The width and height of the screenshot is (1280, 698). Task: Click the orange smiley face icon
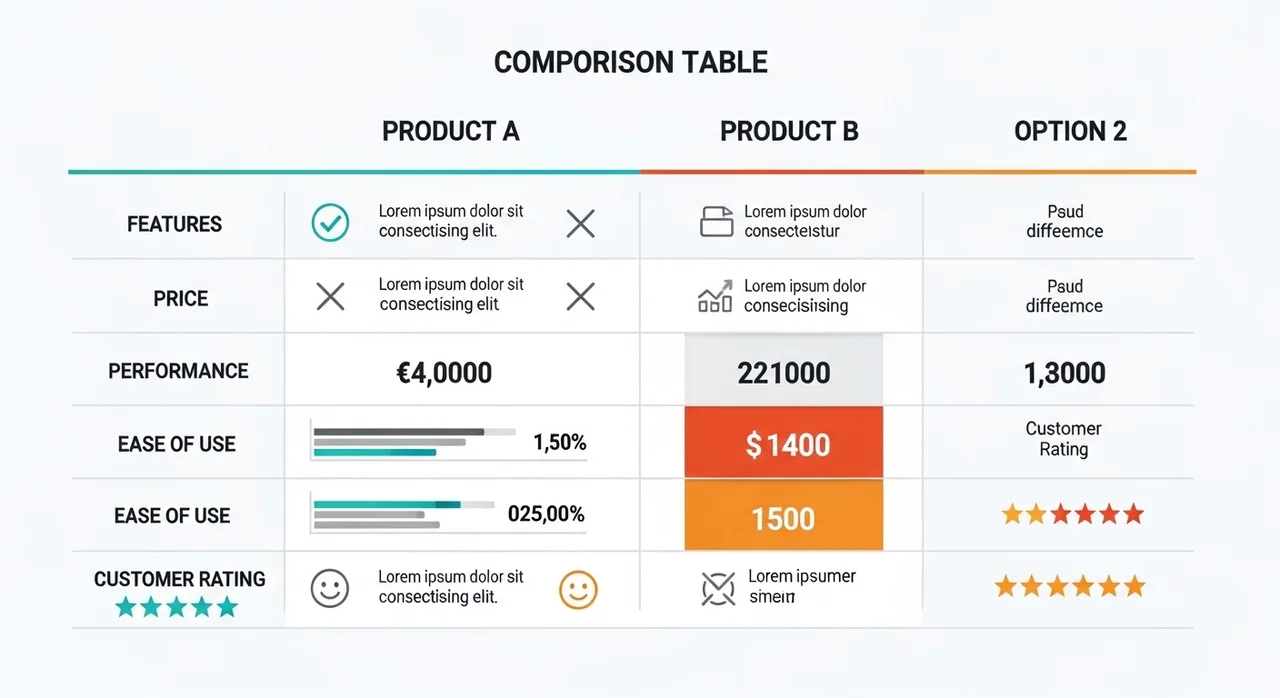tap(578, 589)
